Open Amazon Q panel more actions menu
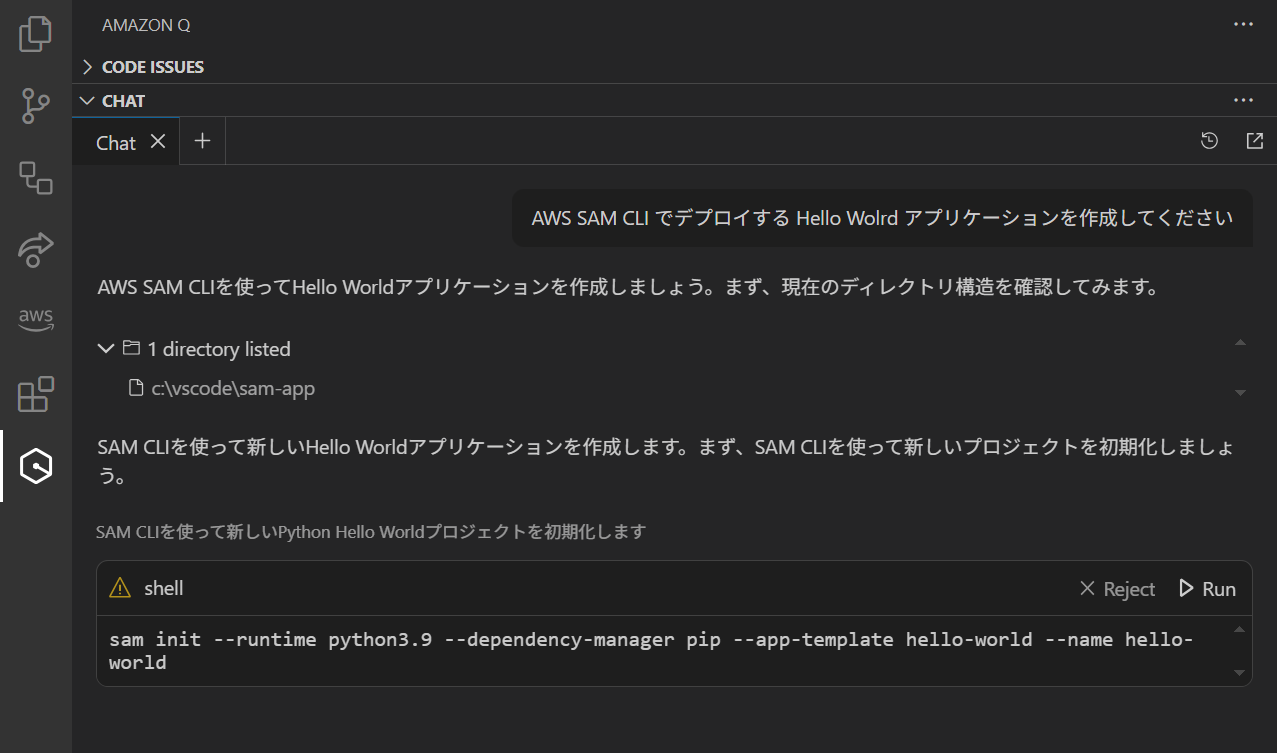 point(1243,24)
